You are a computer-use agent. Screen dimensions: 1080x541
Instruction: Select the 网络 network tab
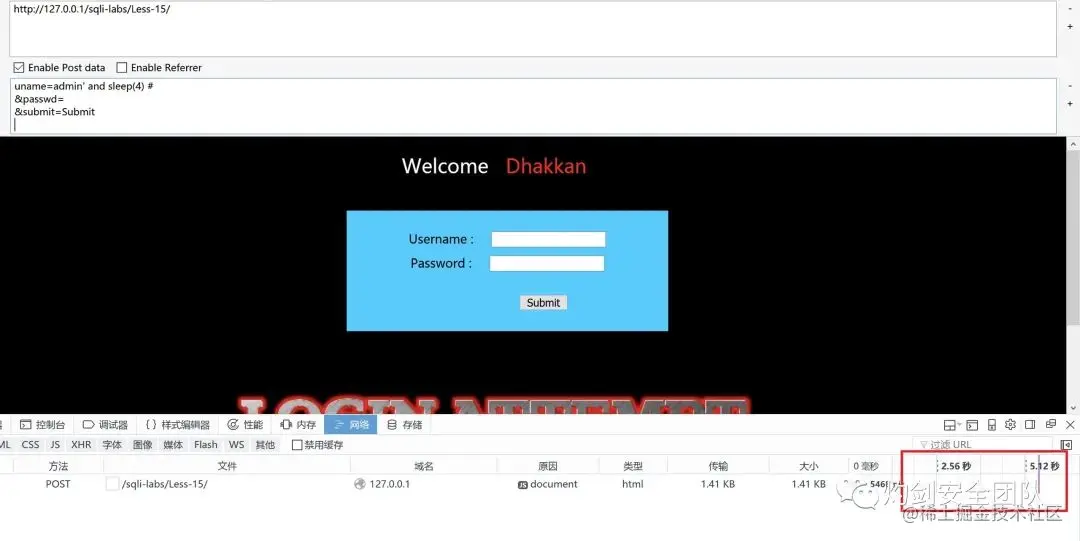351,425
